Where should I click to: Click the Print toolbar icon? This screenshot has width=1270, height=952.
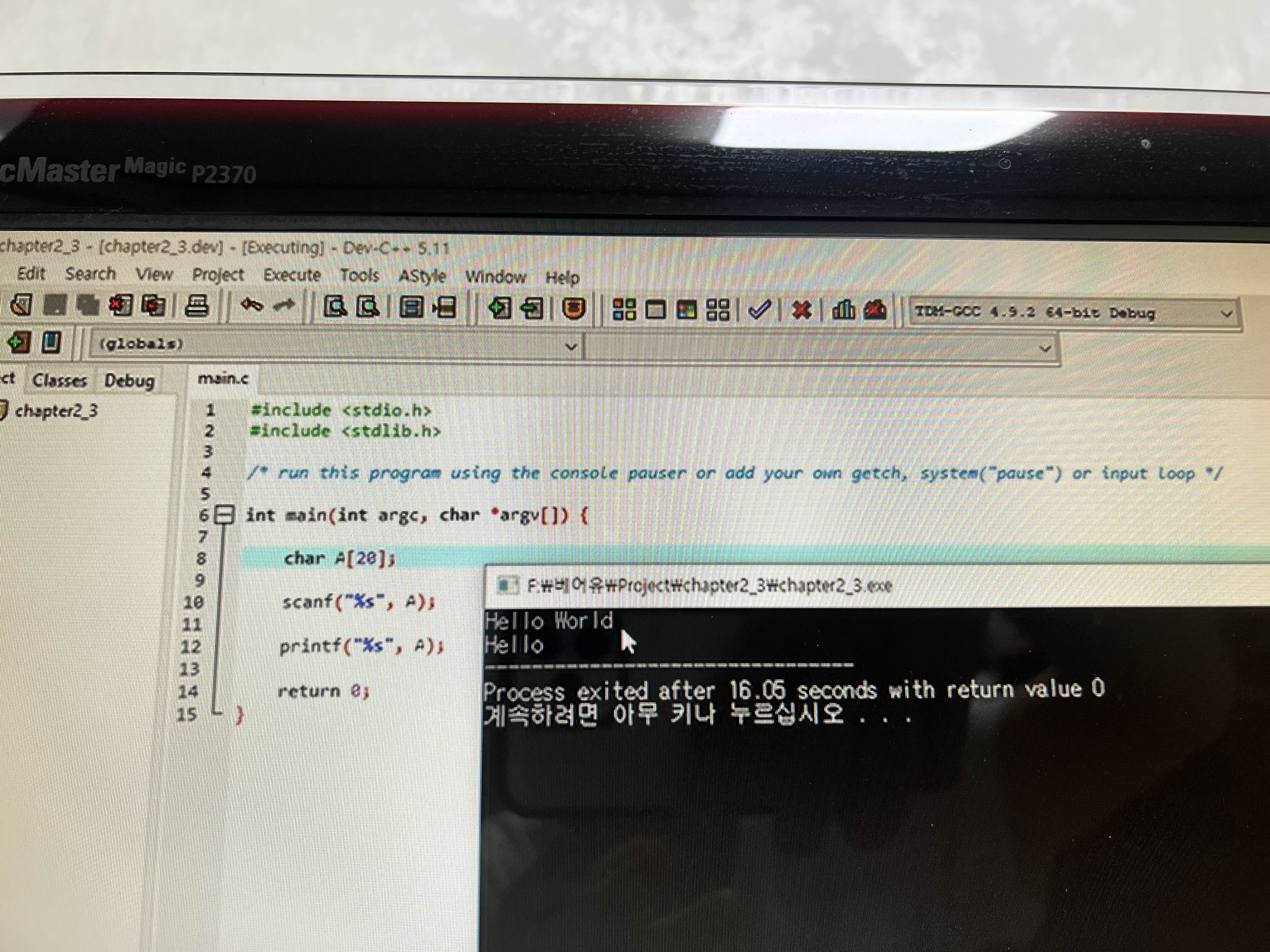click(x=196, y=306)
